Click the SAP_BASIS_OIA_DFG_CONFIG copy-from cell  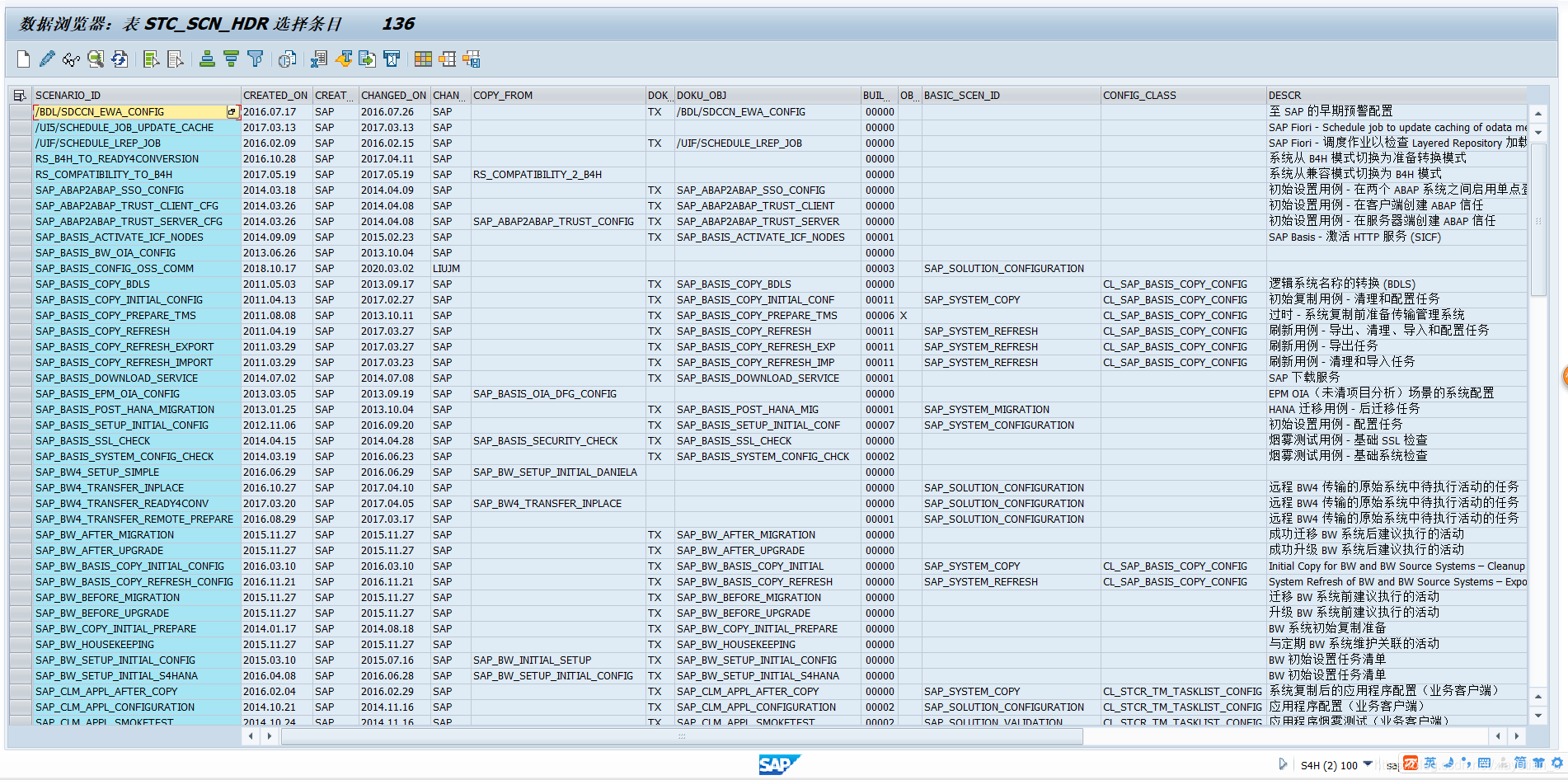click(558, 394)
